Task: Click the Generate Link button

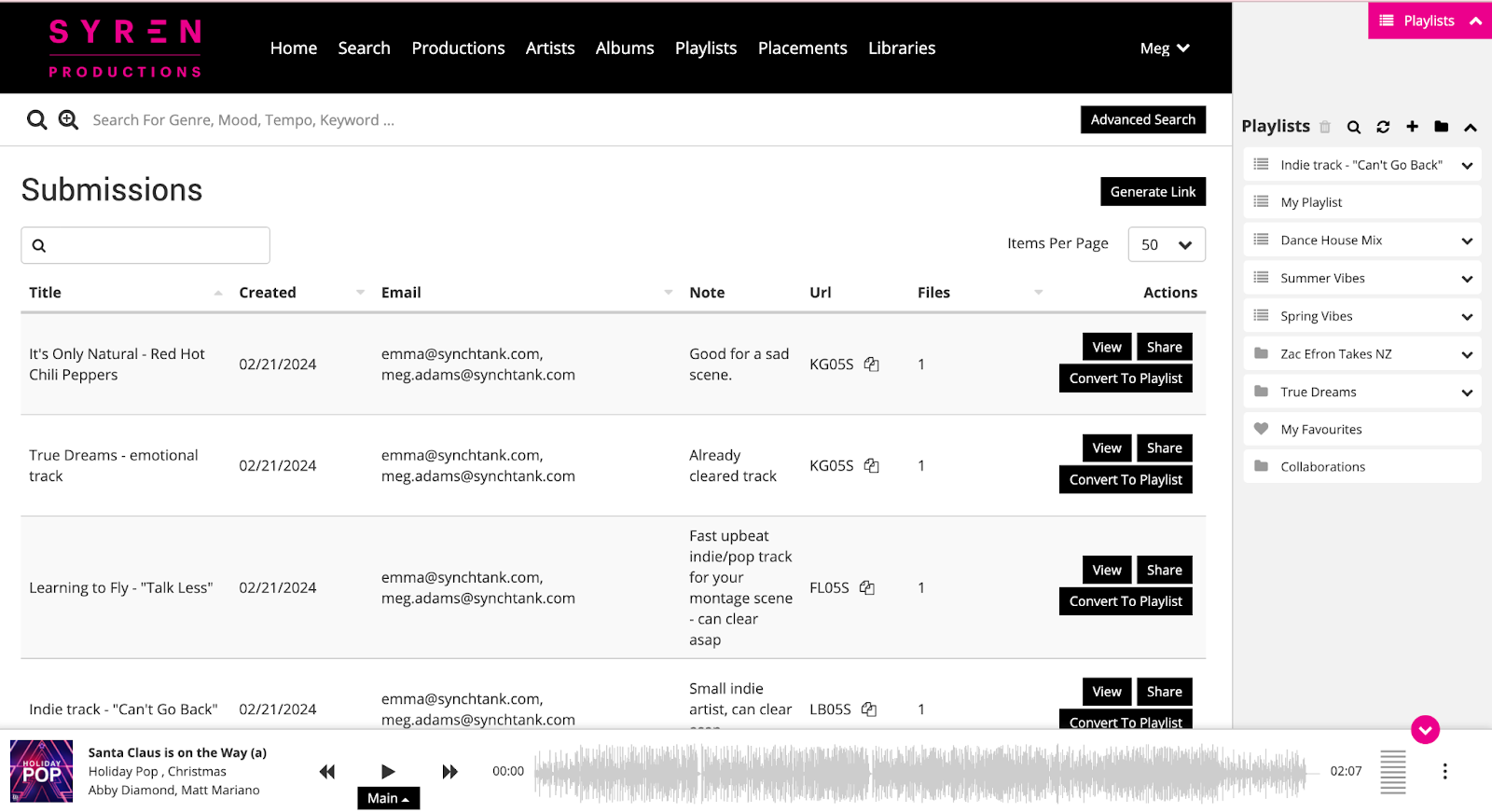Action: click(1153, 191)
